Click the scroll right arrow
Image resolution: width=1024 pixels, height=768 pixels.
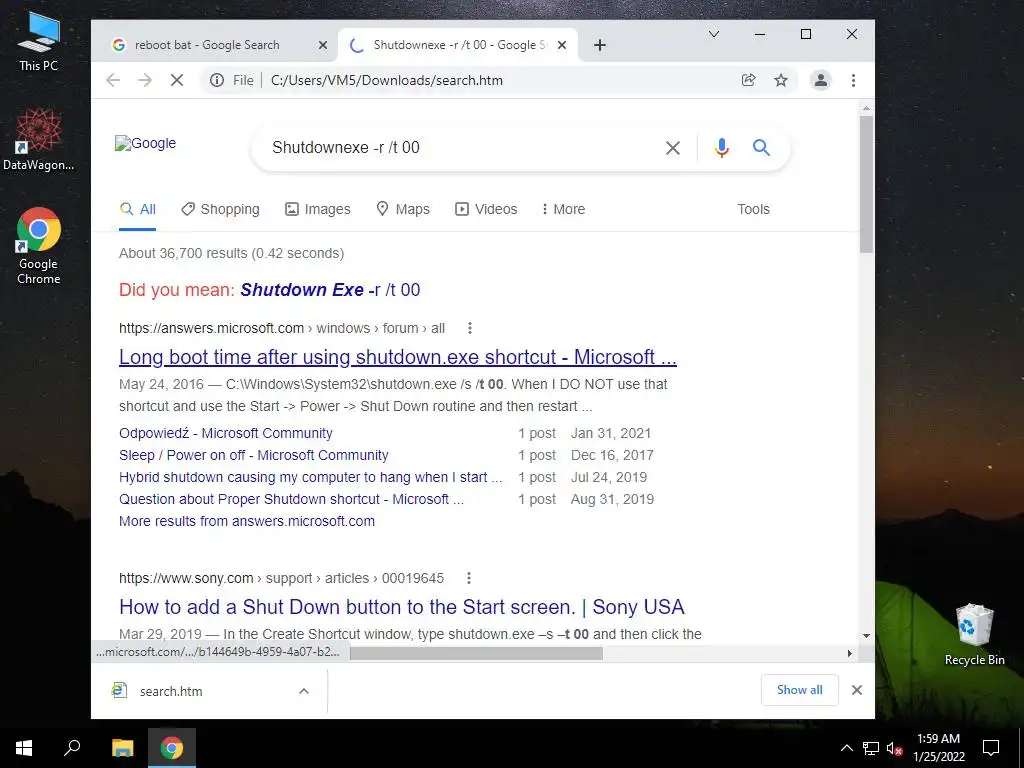pos(850,653)
